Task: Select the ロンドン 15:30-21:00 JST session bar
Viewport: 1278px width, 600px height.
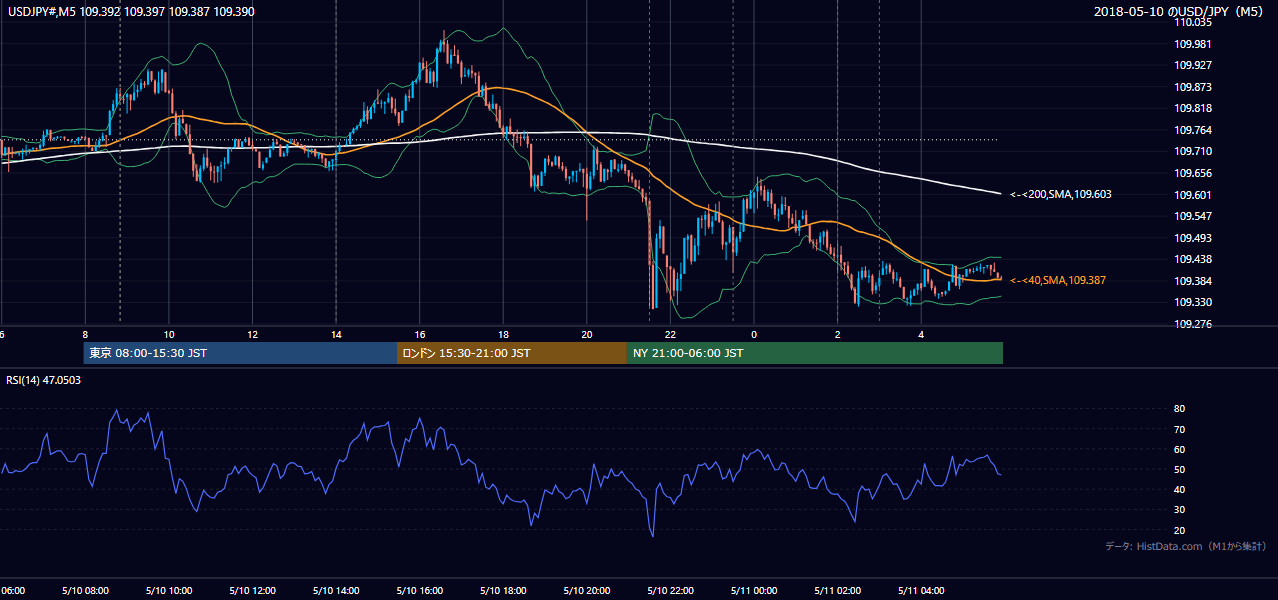Action: (x=512, y=353)
